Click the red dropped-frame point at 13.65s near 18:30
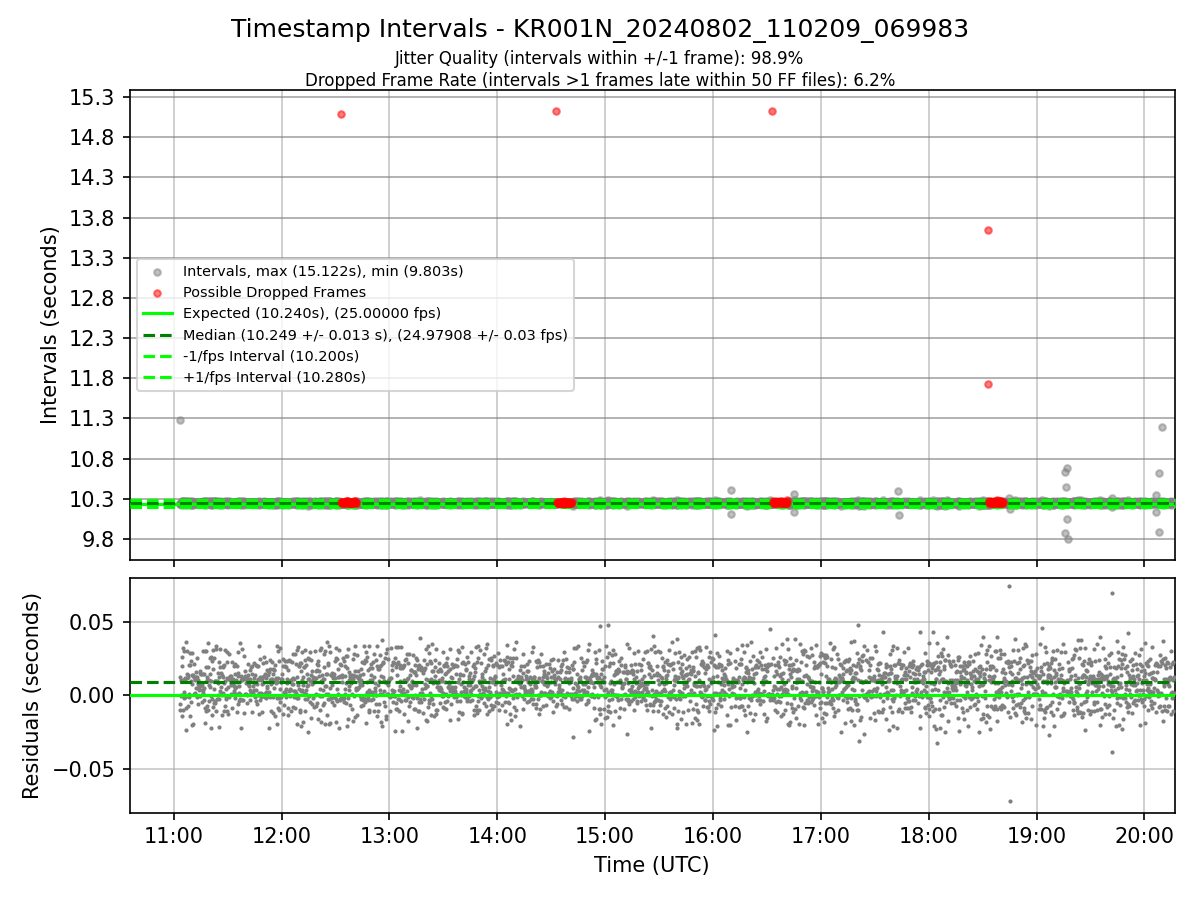This screenshot has height=900, width=1200. (x=988, y=230)
